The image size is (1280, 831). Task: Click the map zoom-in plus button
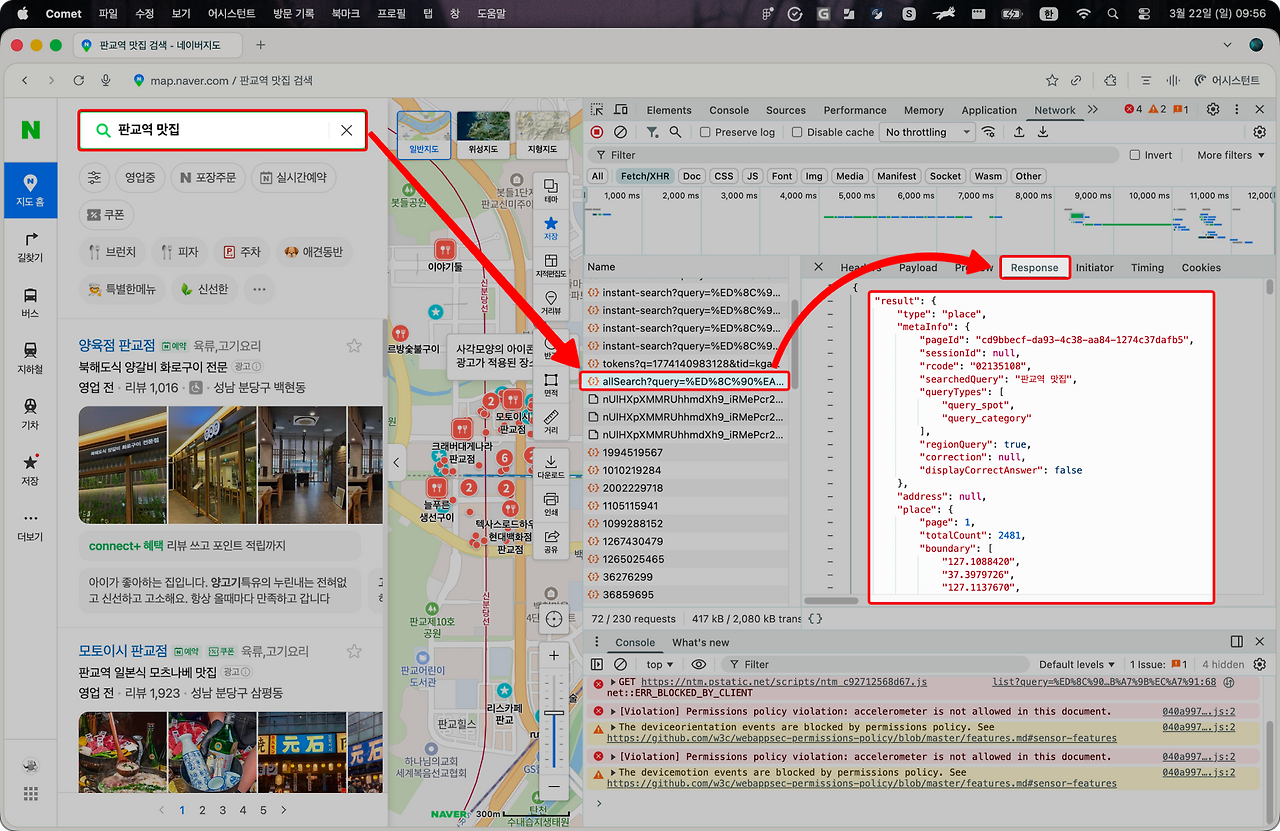click(554, 656)
